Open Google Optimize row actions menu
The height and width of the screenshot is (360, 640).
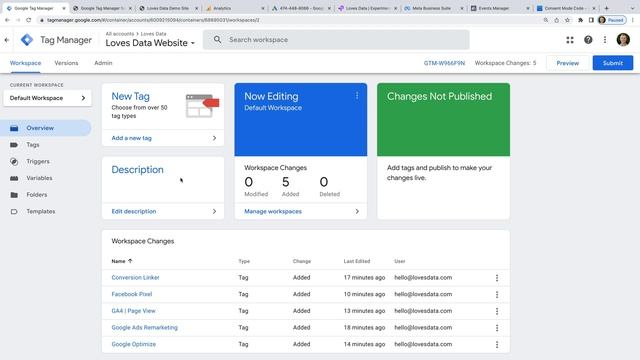click(497, 344)
